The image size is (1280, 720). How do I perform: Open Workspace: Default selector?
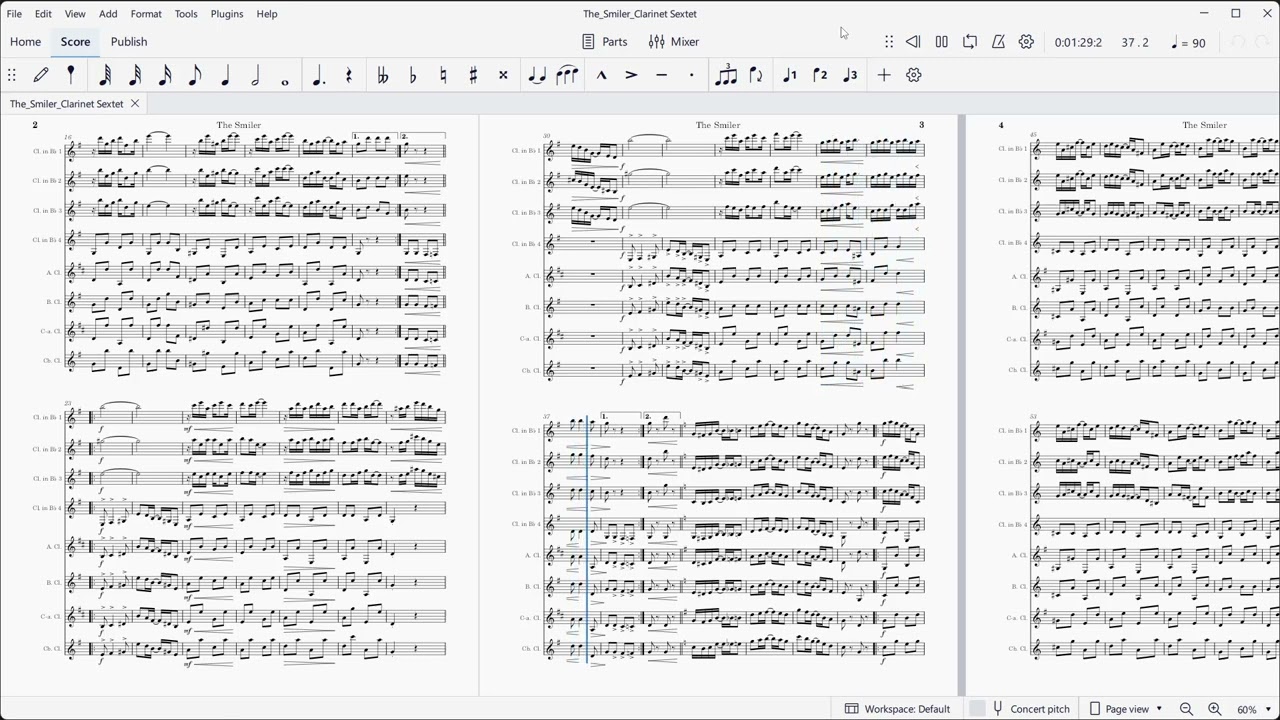click(897, 709)
